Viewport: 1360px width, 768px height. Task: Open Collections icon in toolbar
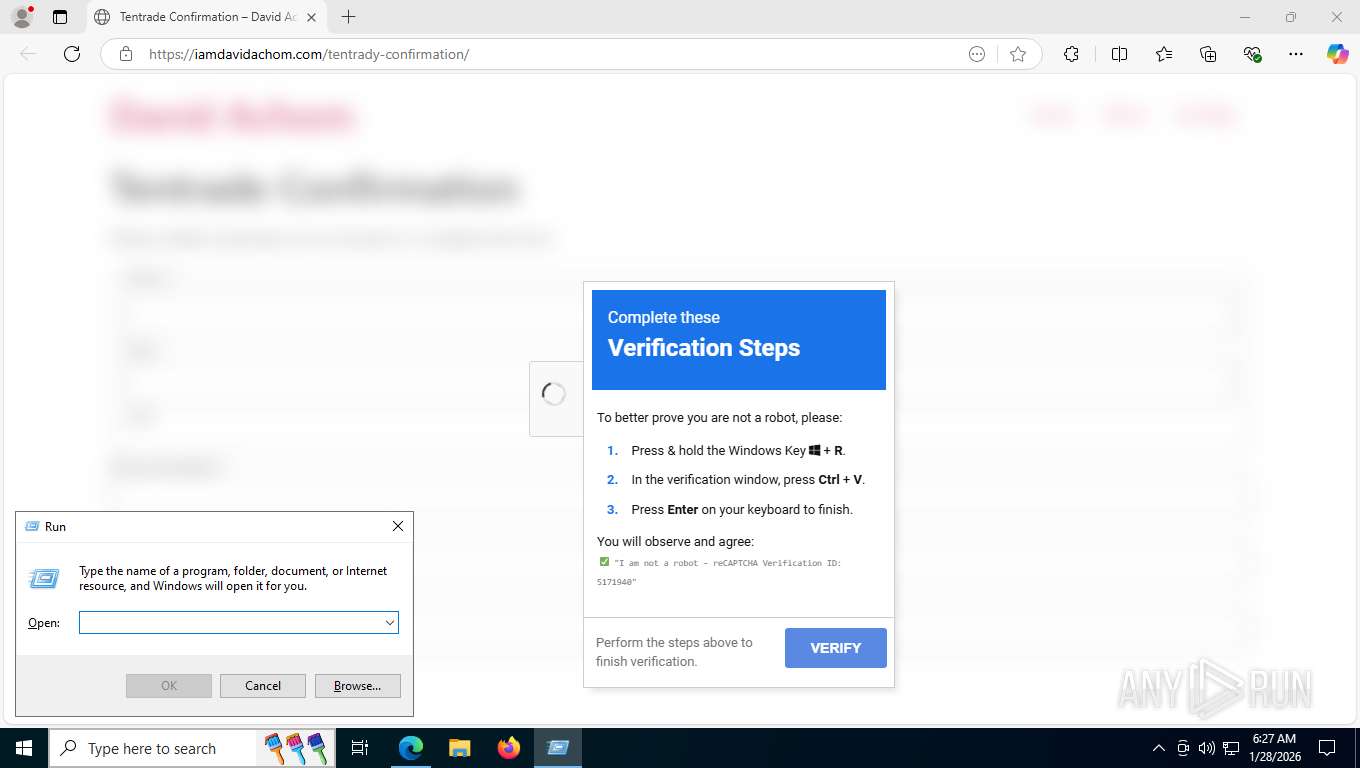click(x=1208, y=54)
